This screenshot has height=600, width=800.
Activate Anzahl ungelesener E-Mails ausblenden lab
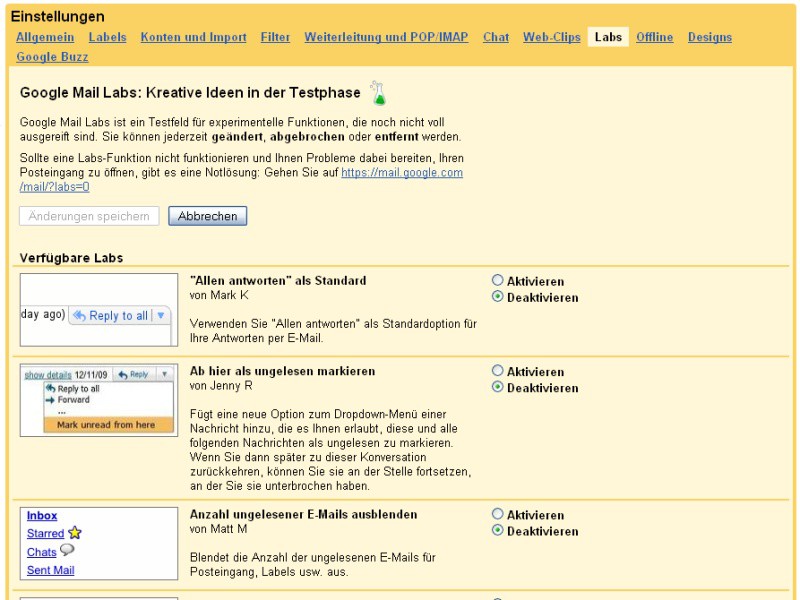[x=497, y=514]
